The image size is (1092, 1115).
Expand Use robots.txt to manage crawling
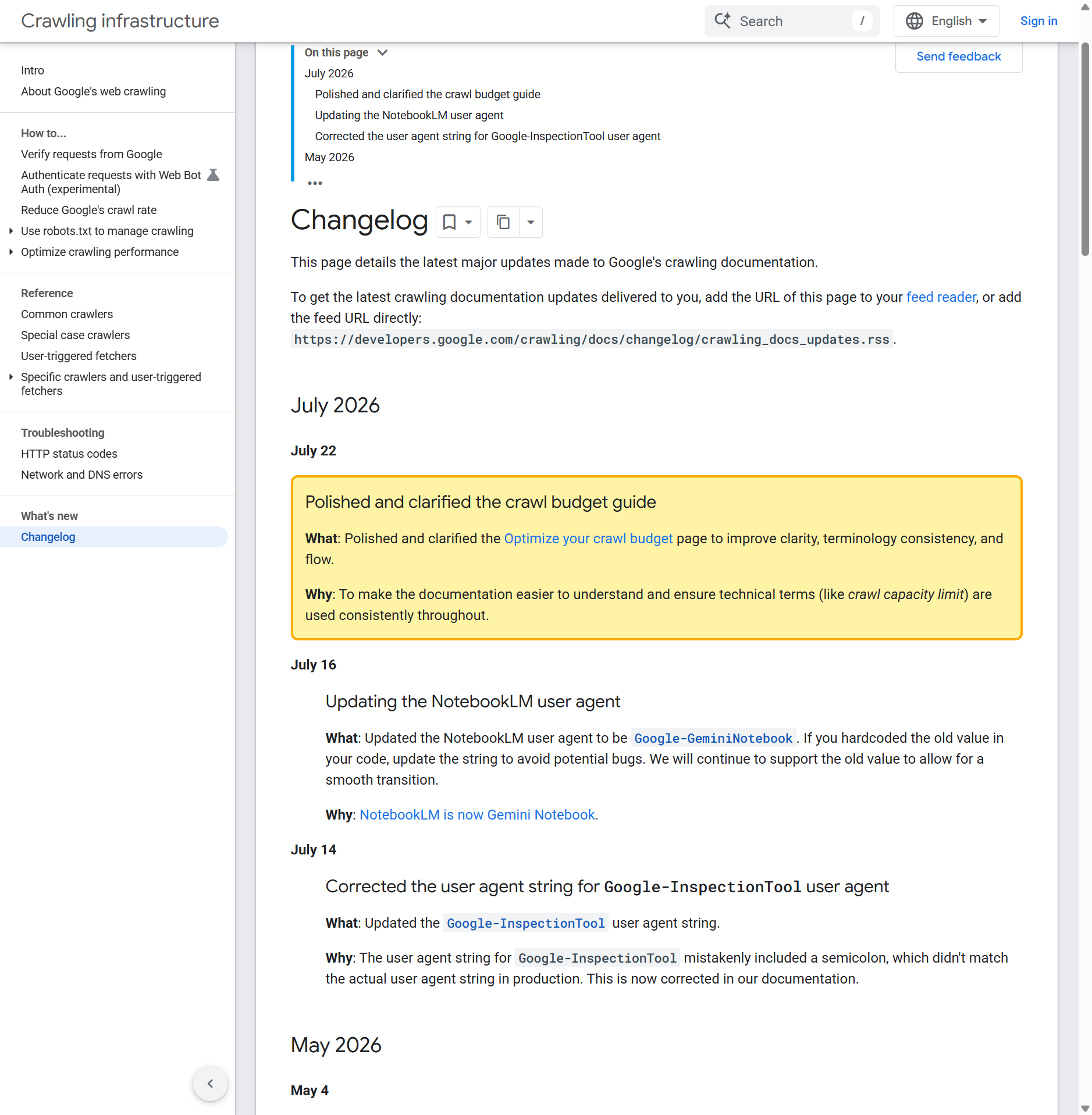[10, 231]
